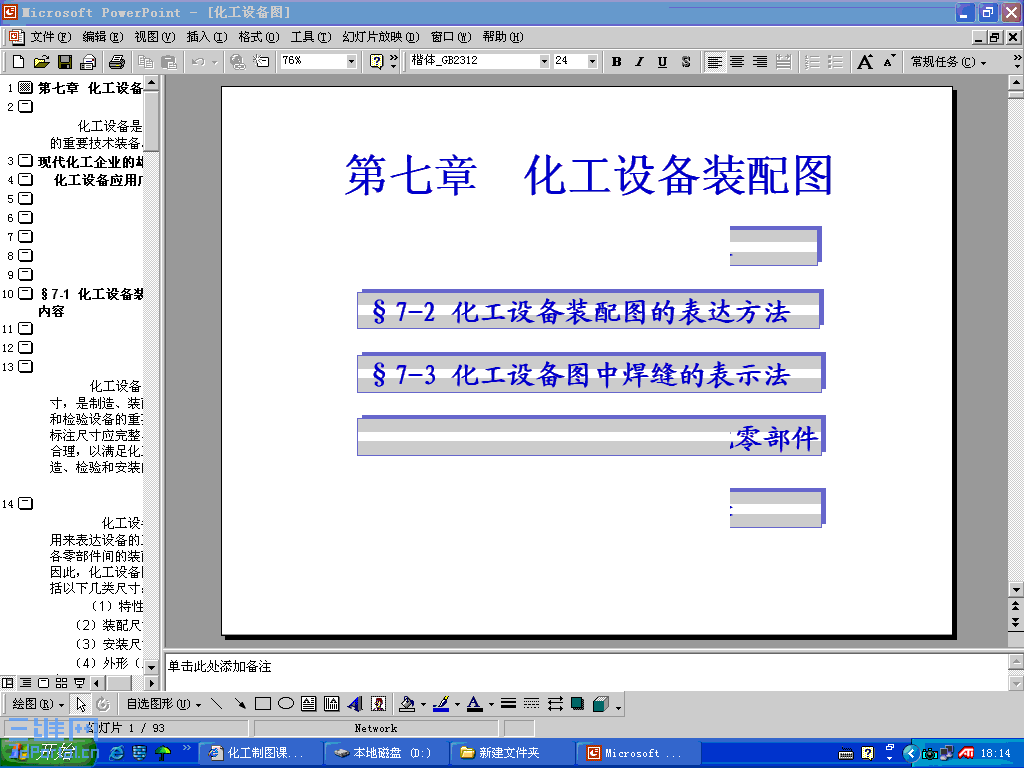Open the font size dropdown

tap(590, 61)
